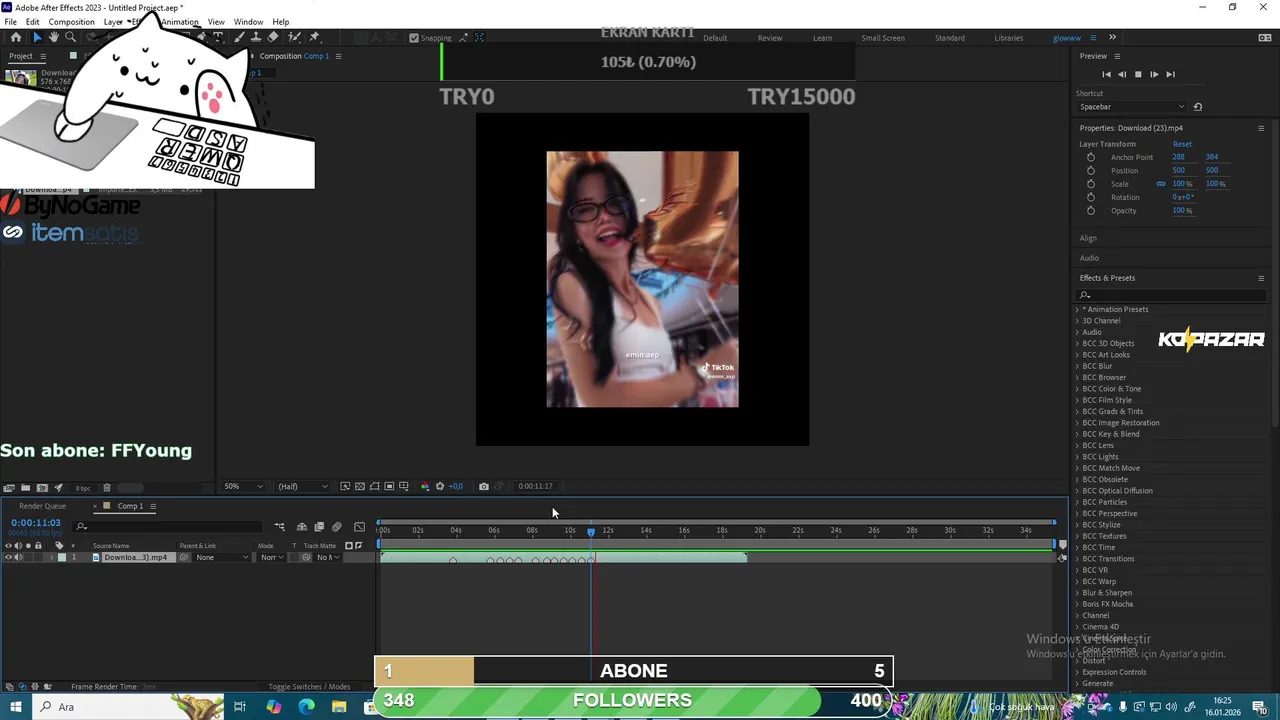Select the Brush tool
The image size is (1280, 720).
240,37
